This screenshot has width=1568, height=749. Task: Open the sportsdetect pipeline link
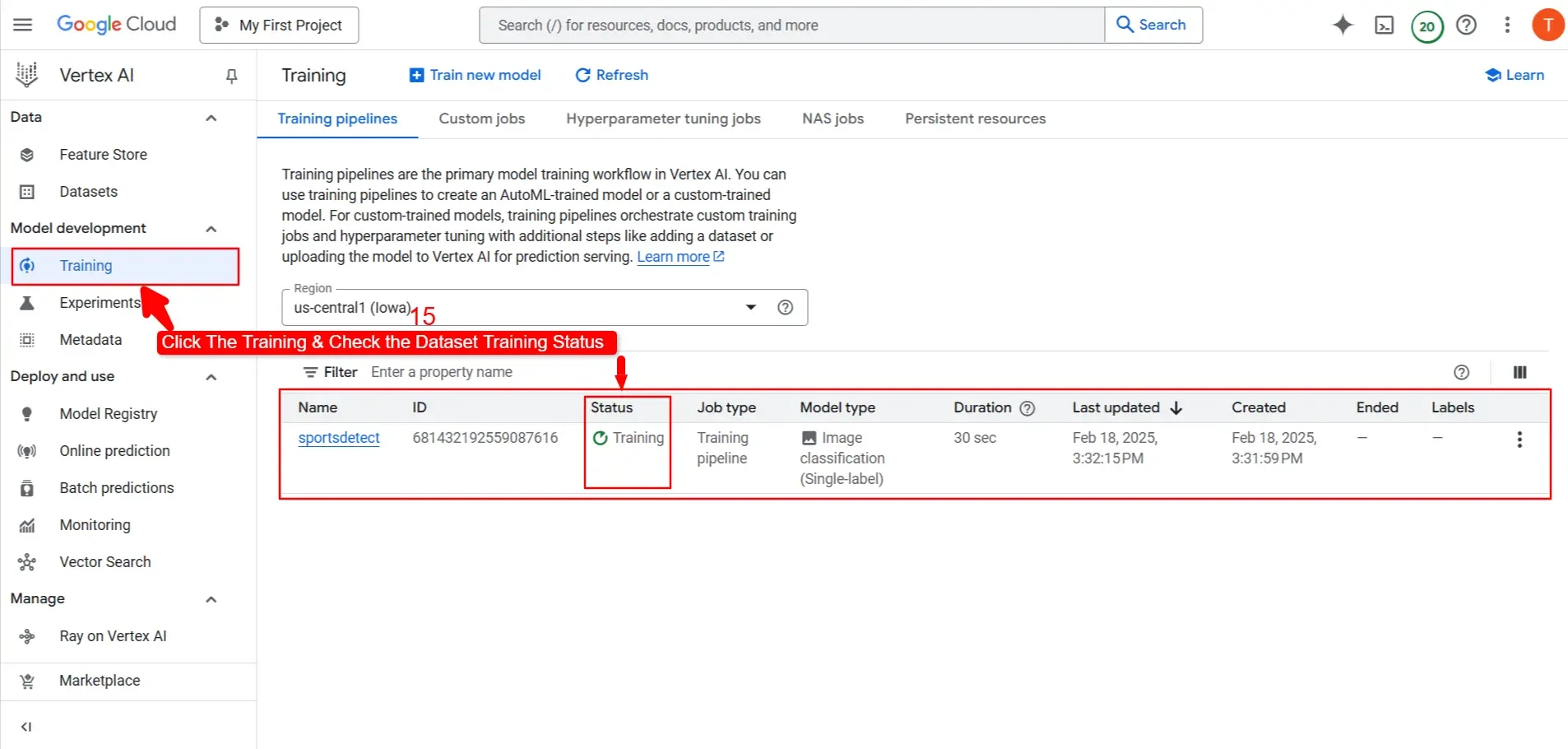pyautogui.click(x=339, y=438)
